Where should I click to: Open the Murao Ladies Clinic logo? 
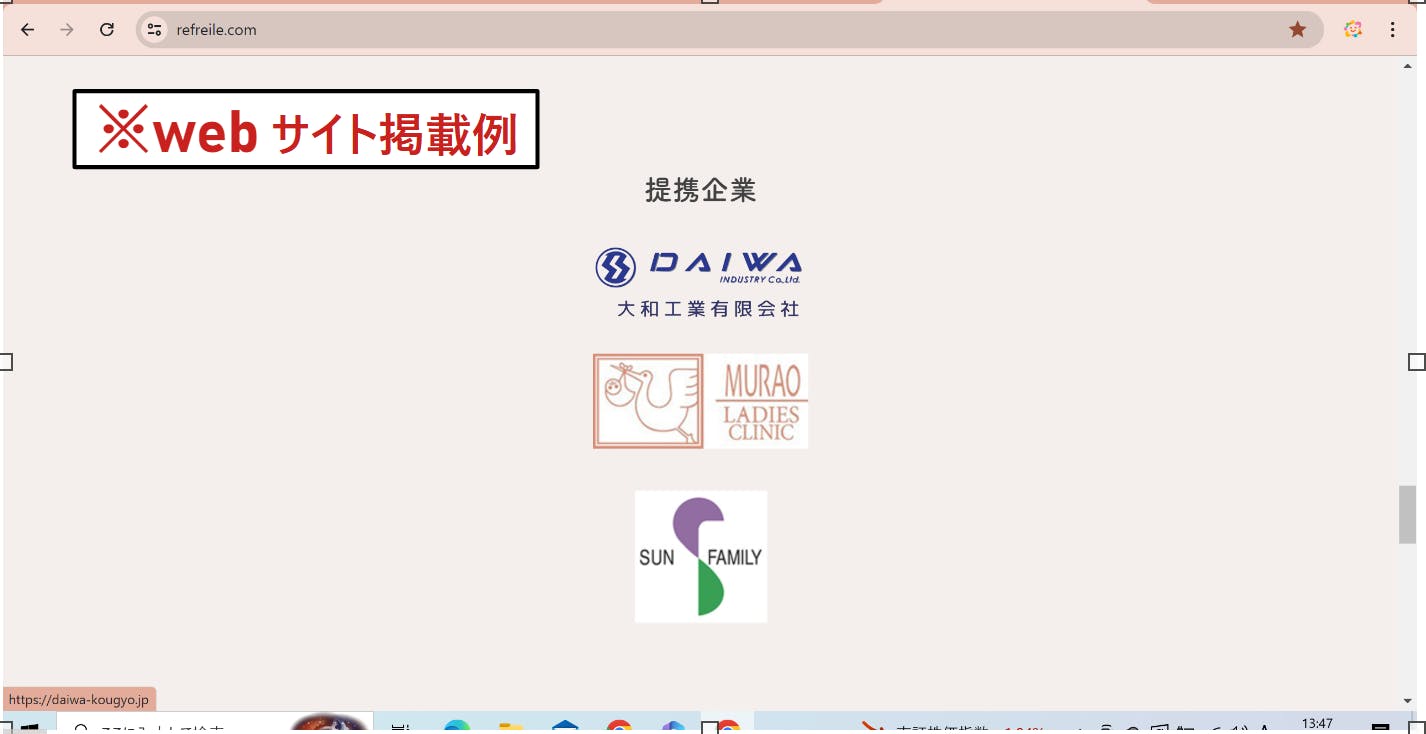click(700, 401)
